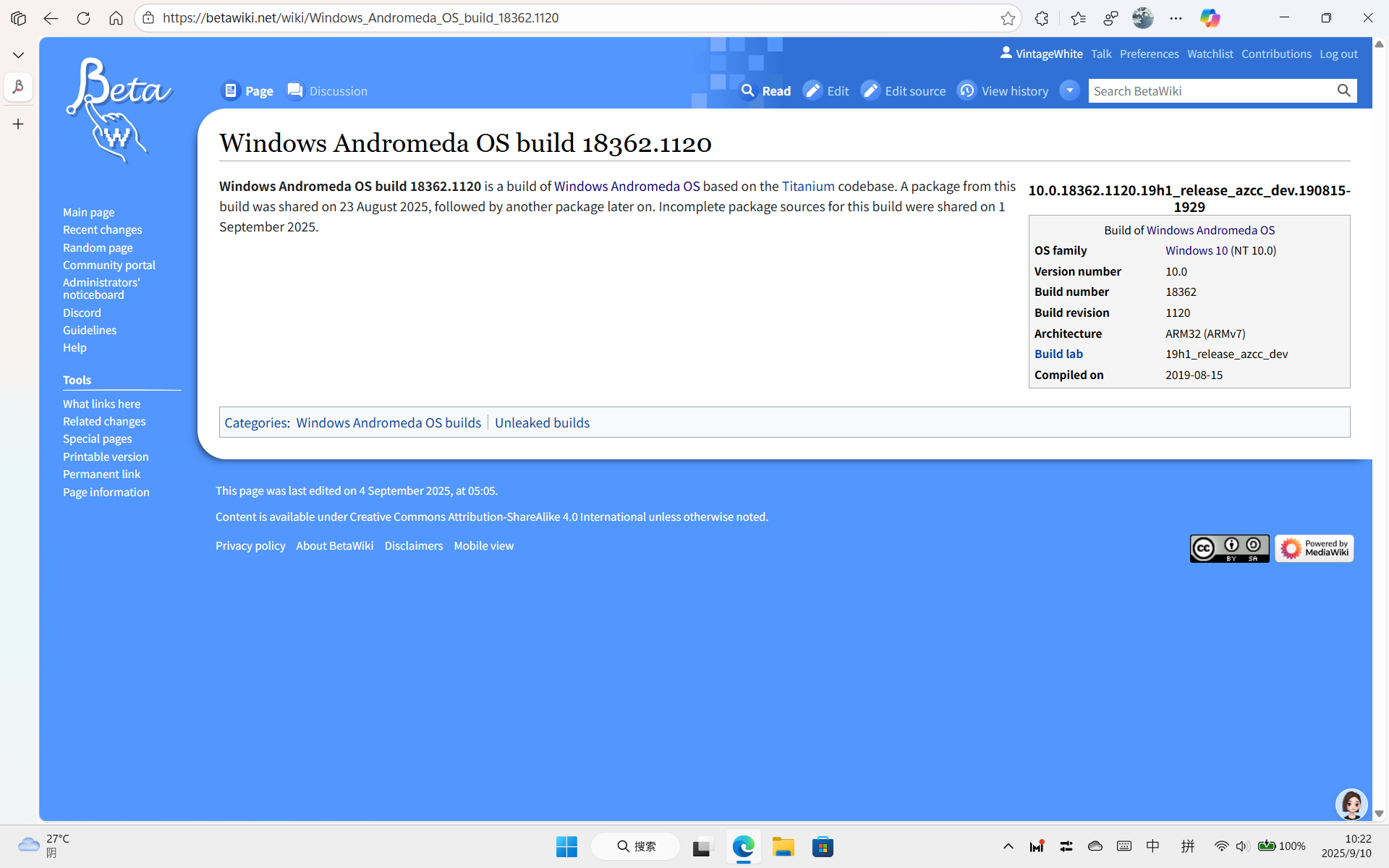1389x868 pixels.
Task: Expand the vertical tabs chevron
Action: click(x=18, y=55)
